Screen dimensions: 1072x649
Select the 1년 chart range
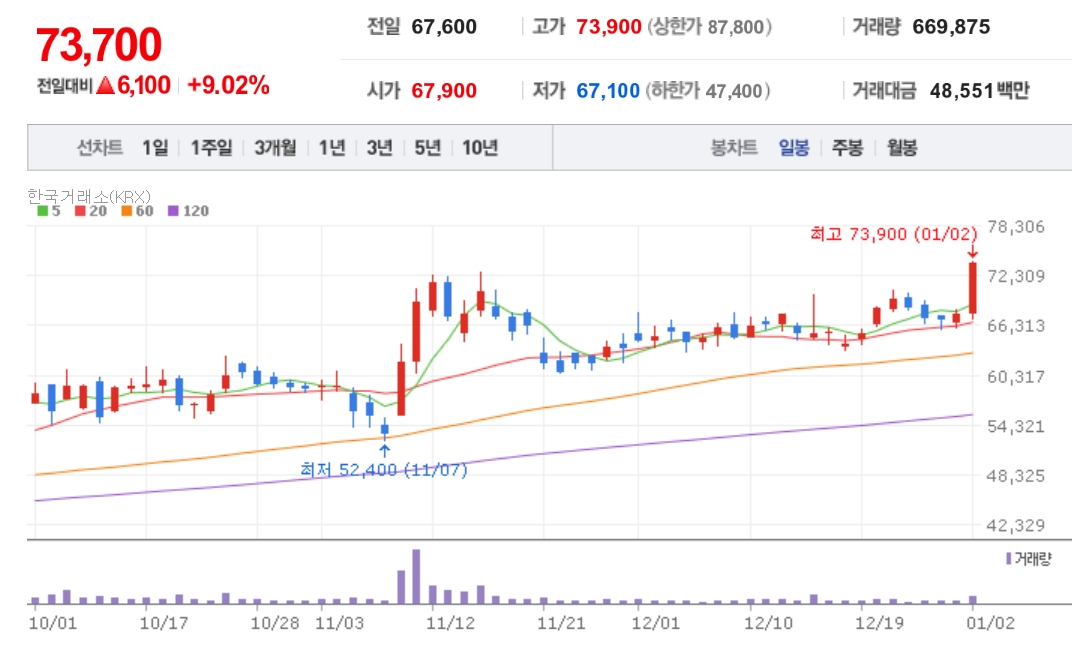[332, 148]
